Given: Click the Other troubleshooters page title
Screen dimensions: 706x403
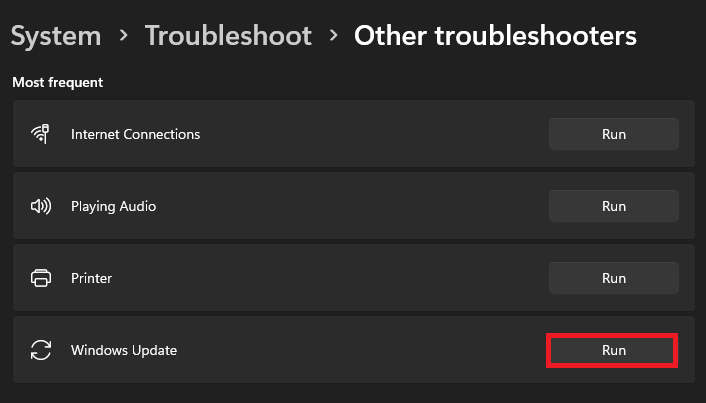Looking at the screenshot, I should [495, 37].
